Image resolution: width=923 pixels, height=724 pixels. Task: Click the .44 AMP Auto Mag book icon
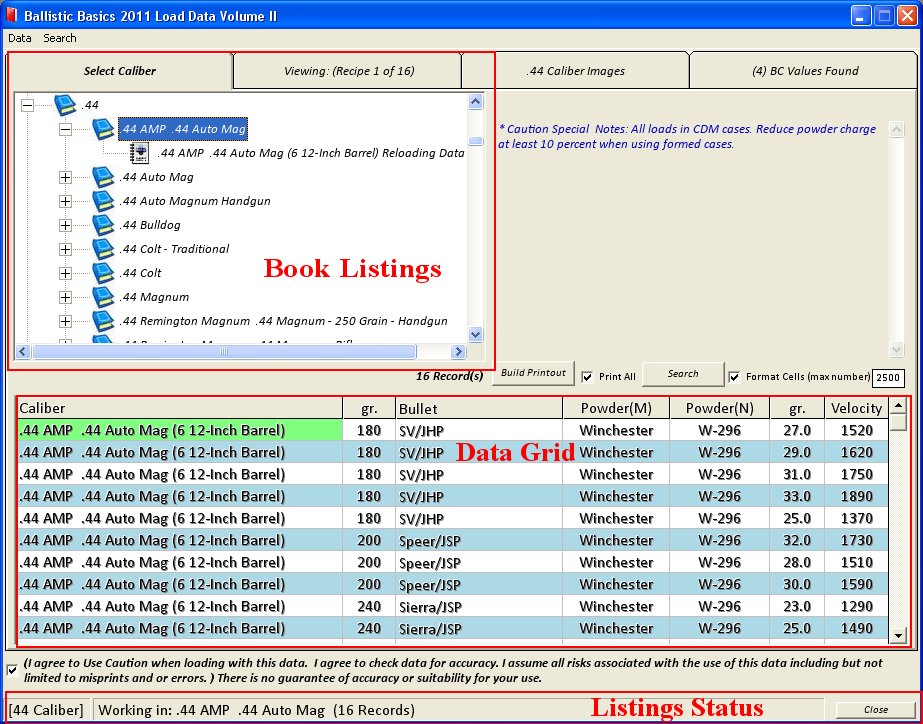pyautogui.click(x=104, y=129)
